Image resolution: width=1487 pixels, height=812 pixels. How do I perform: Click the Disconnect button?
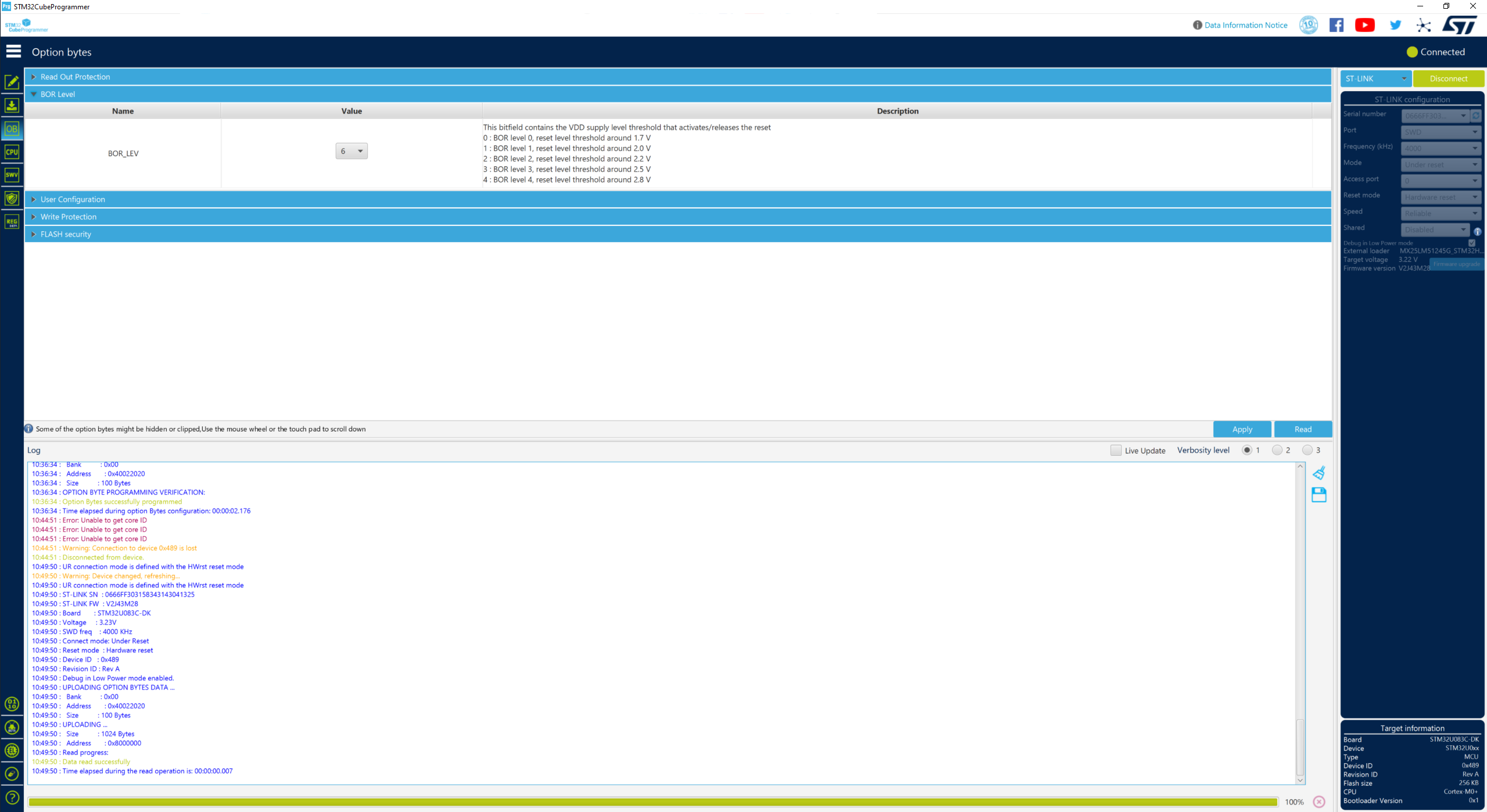(1448, 78)
